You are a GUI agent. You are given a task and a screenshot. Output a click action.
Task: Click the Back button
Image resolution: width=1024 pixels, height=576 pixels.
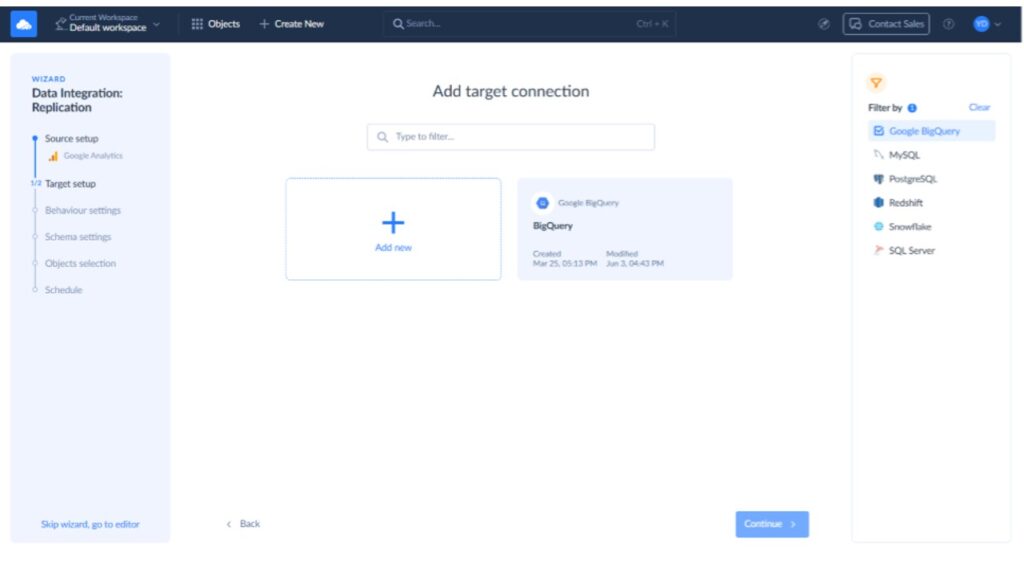click(x=243, y=524)
